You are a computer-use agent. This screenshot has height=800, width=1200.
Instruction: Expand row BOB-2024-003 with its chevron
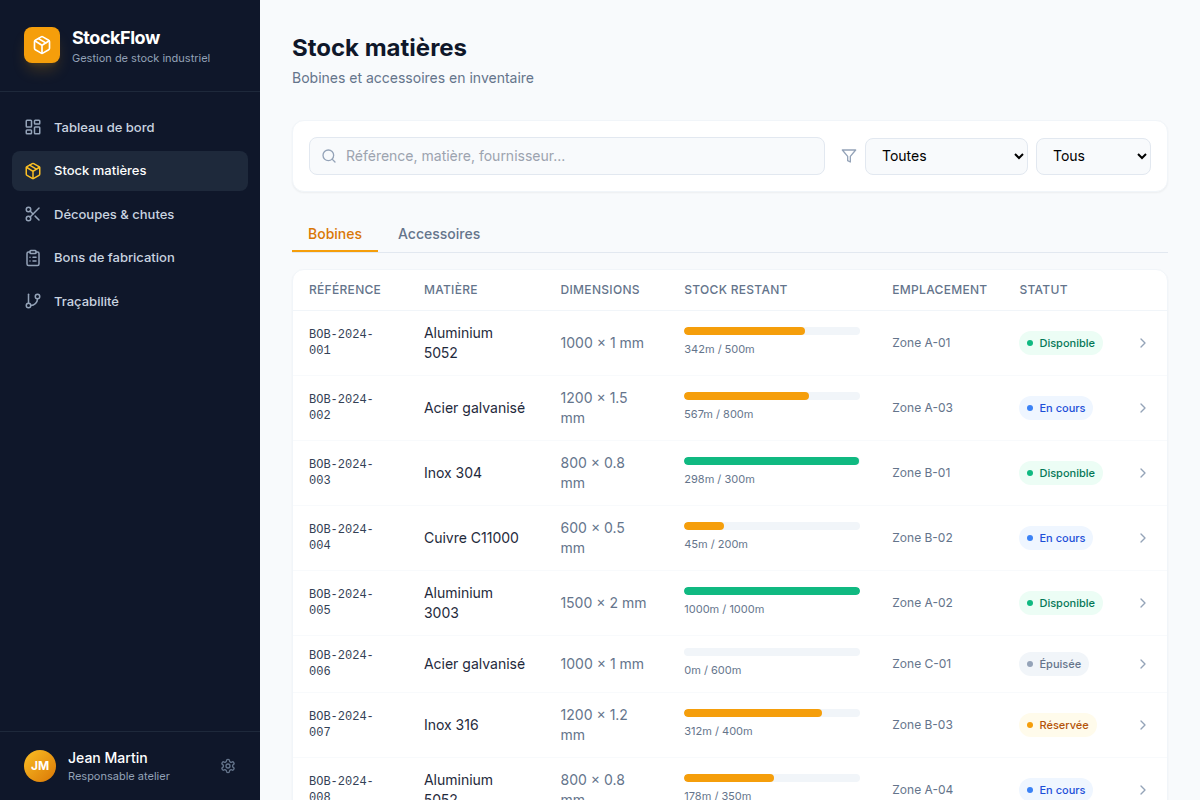pyautogui.click(x=1143, y=473)
